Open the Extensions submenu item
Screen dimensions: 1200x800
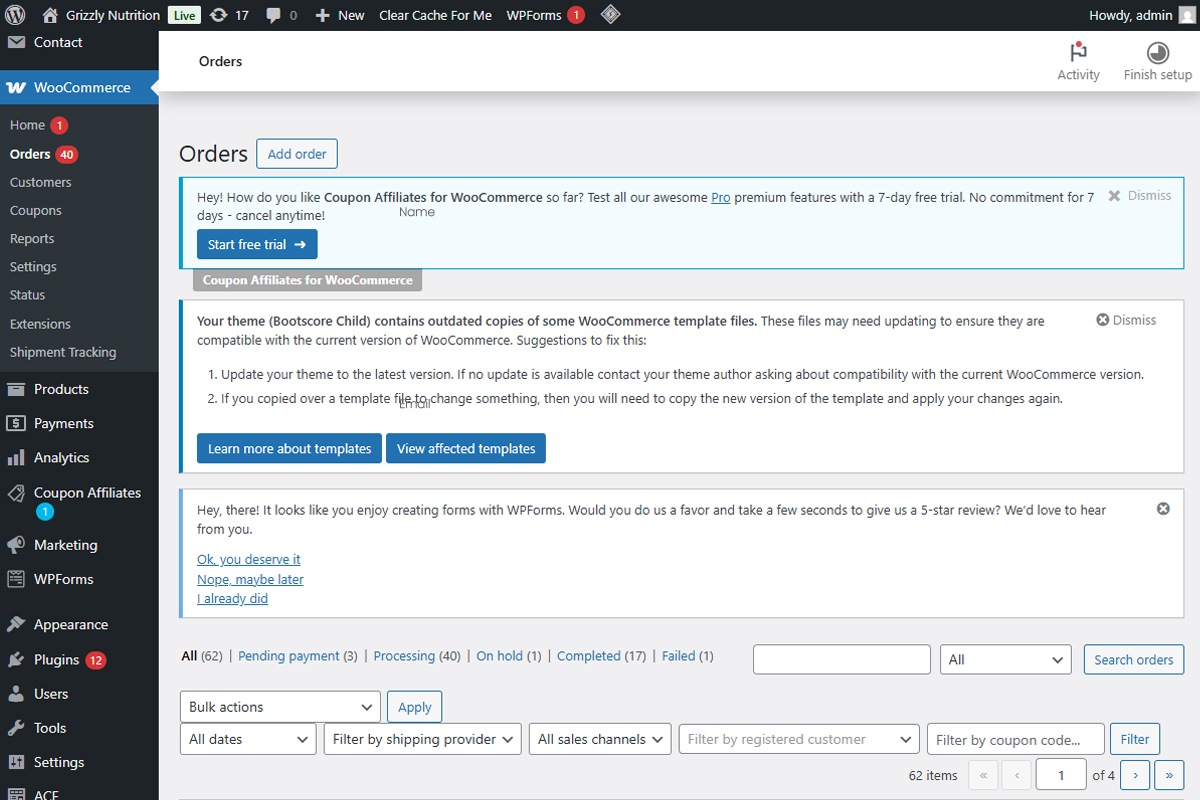coord(40,324)
